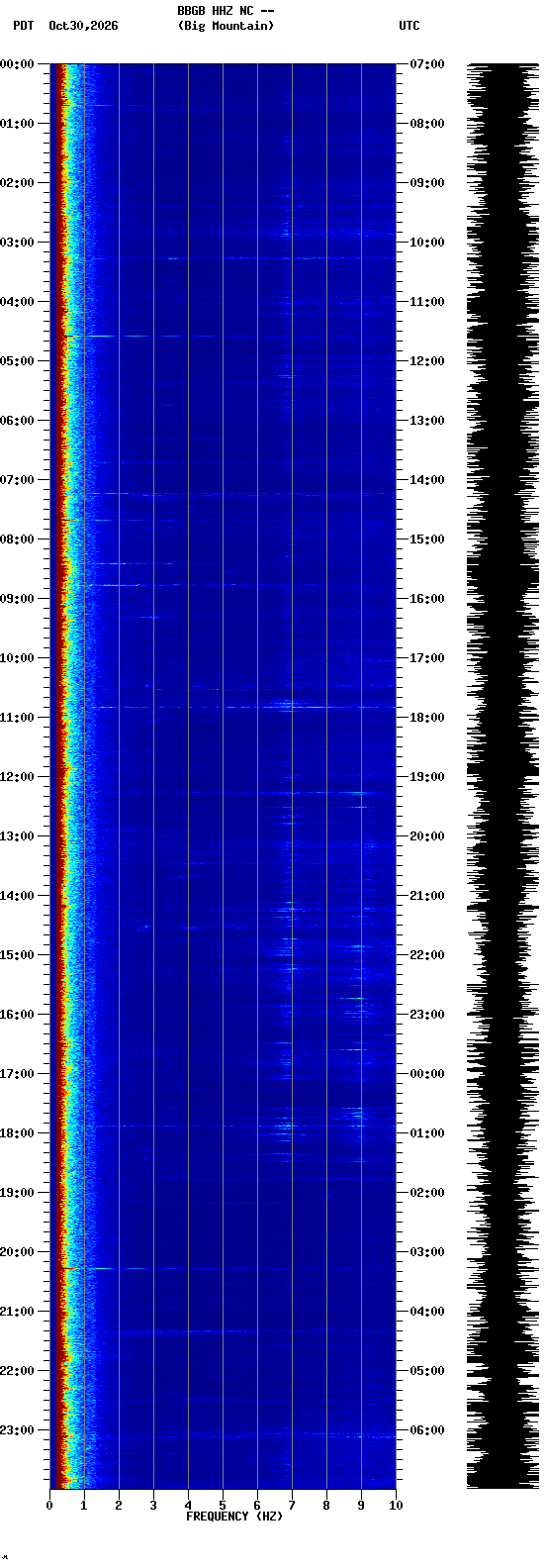Click the 22:00 UTC right-axis label
Image resolution: width=546 pixels, height=1568 pixels.
coord(426,955)
